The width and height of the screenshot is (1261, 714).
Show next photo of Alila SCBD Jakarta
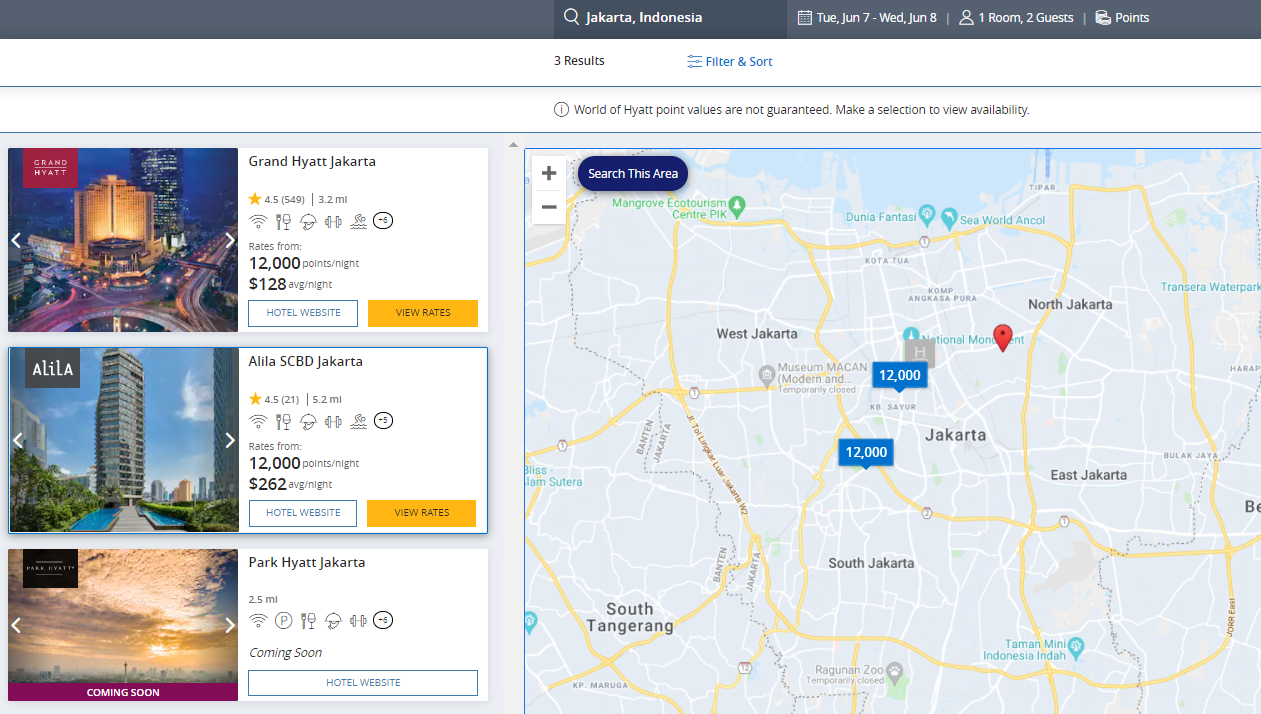coord(230,440)
